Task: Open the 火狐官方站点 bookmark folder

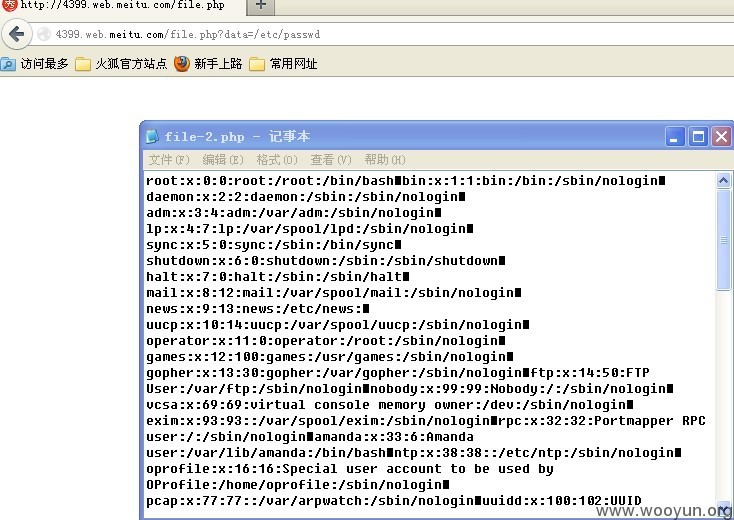Action: tap(121, 63)
